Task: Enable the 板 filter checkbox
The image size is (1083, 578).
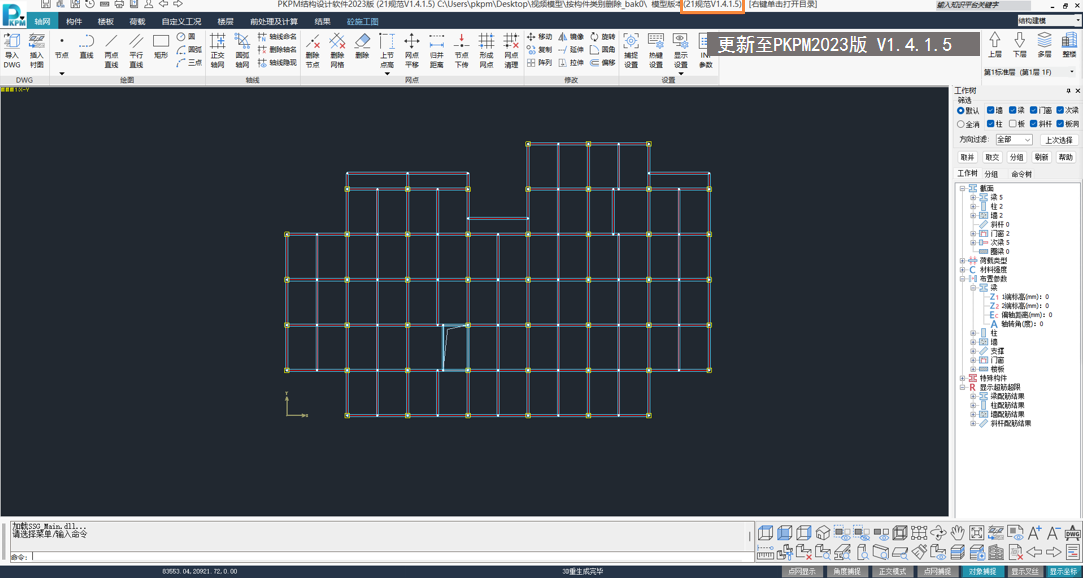Action: (x=1014, y=125)
